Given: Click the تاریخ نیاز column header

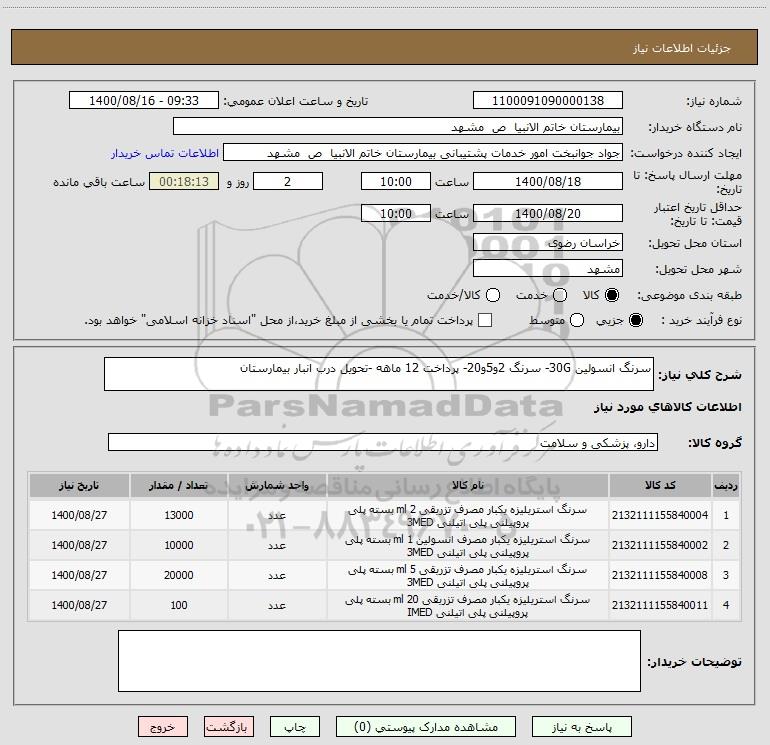Looking at the screenshot, I should (79, 485).
